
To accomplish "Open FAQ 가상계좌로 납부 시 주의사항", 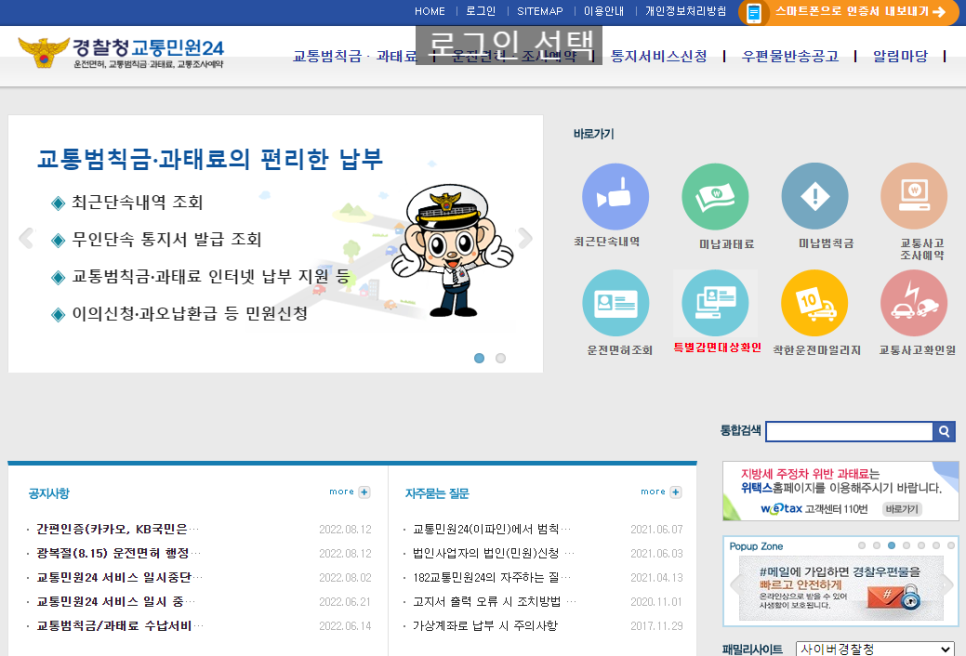I will (485, 626).
